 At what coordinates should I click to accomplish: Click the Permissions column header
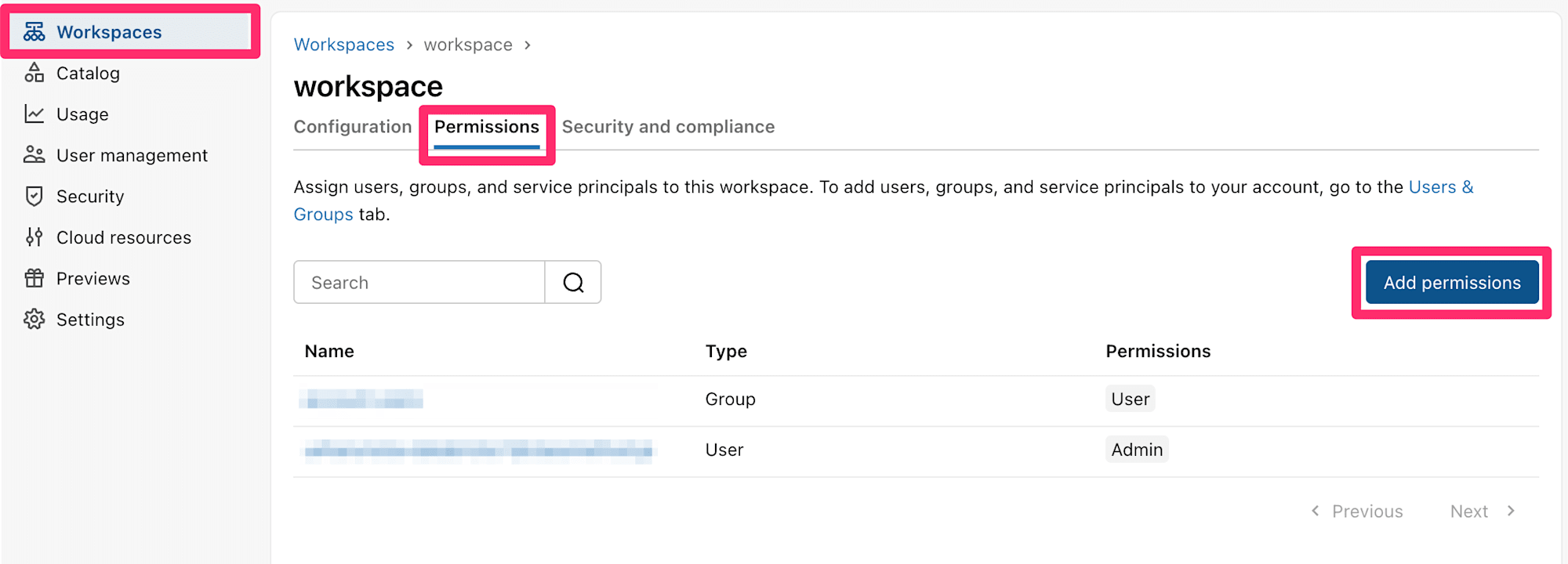1158,351
